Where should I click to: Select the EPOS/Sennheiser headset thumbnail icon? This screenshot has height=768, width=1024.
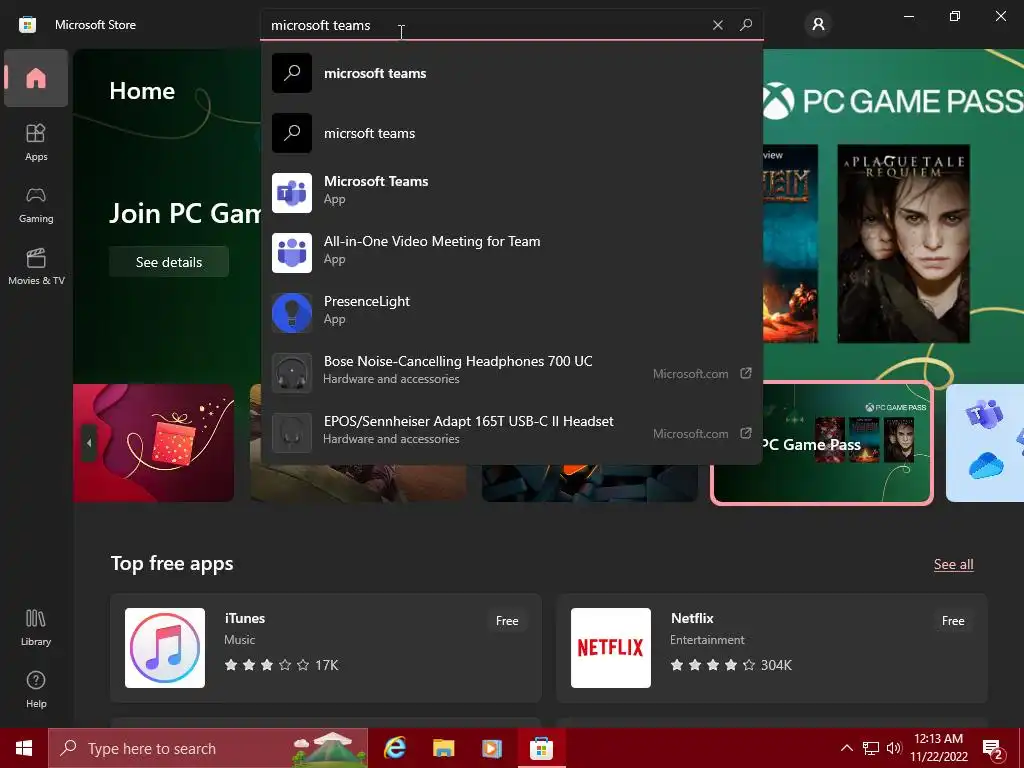tap(292, 433)
